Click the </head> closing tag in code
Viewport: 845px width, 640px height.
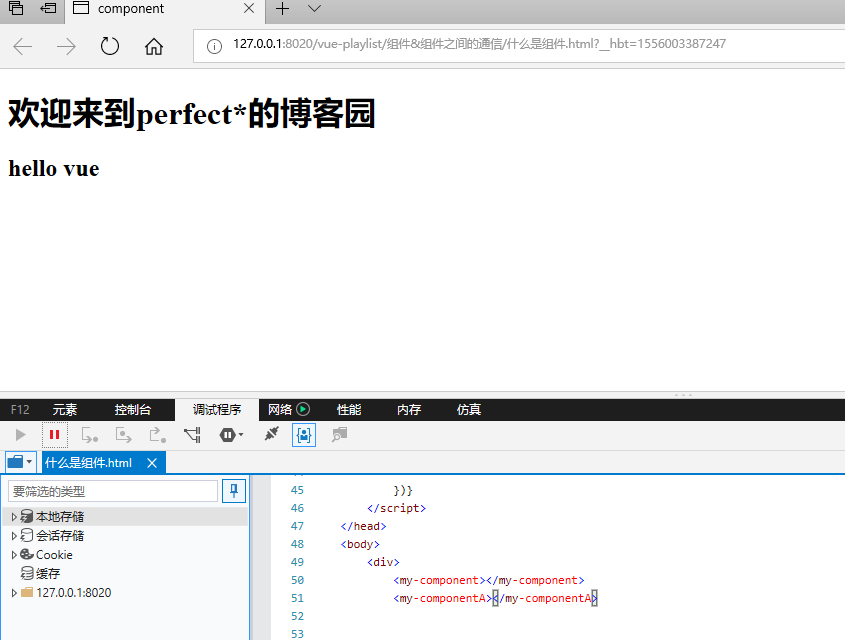(x=363, y=526)
